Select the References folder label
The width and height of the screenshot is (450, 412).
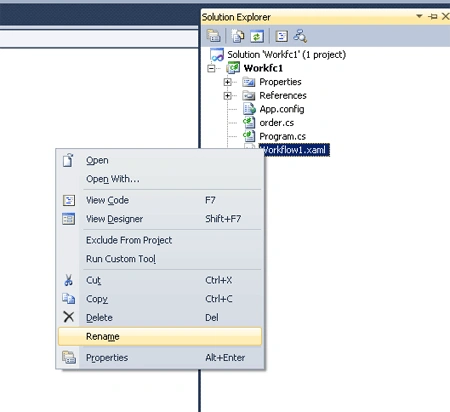coord(283,96)
